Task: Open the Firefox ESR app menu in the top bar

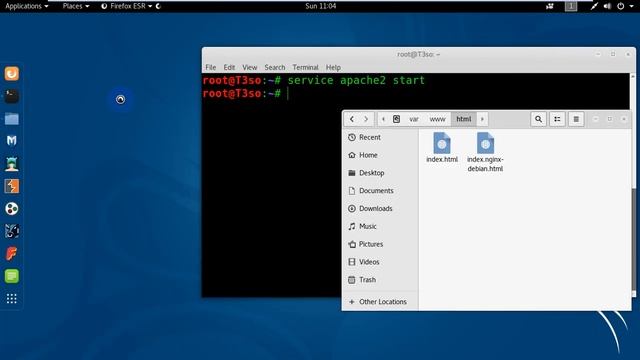Action: (x=127, y=6)
